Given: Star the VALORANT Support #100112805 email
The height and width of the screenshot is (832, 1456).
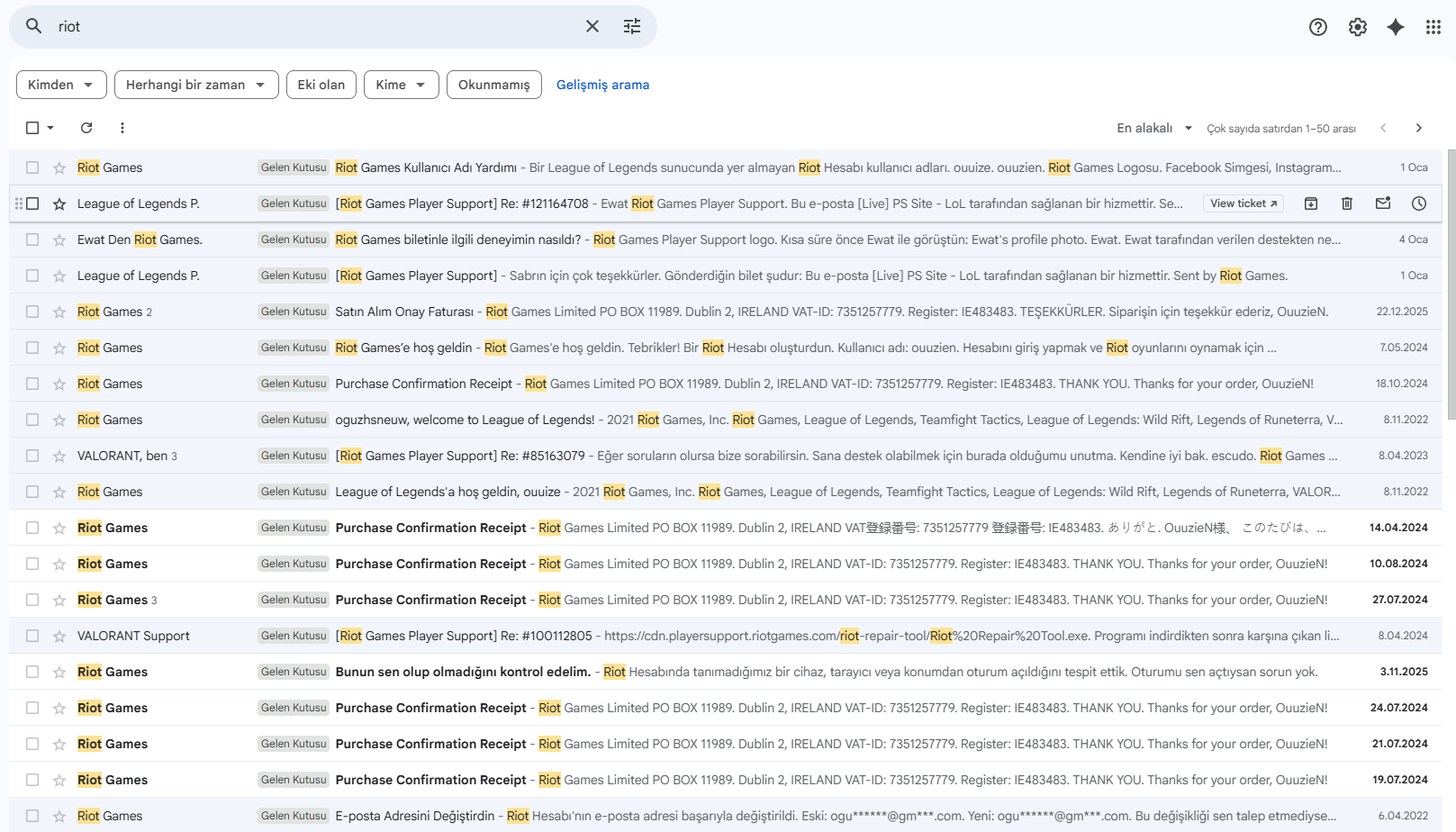Looking at the screenshot, I should [59, 636].
